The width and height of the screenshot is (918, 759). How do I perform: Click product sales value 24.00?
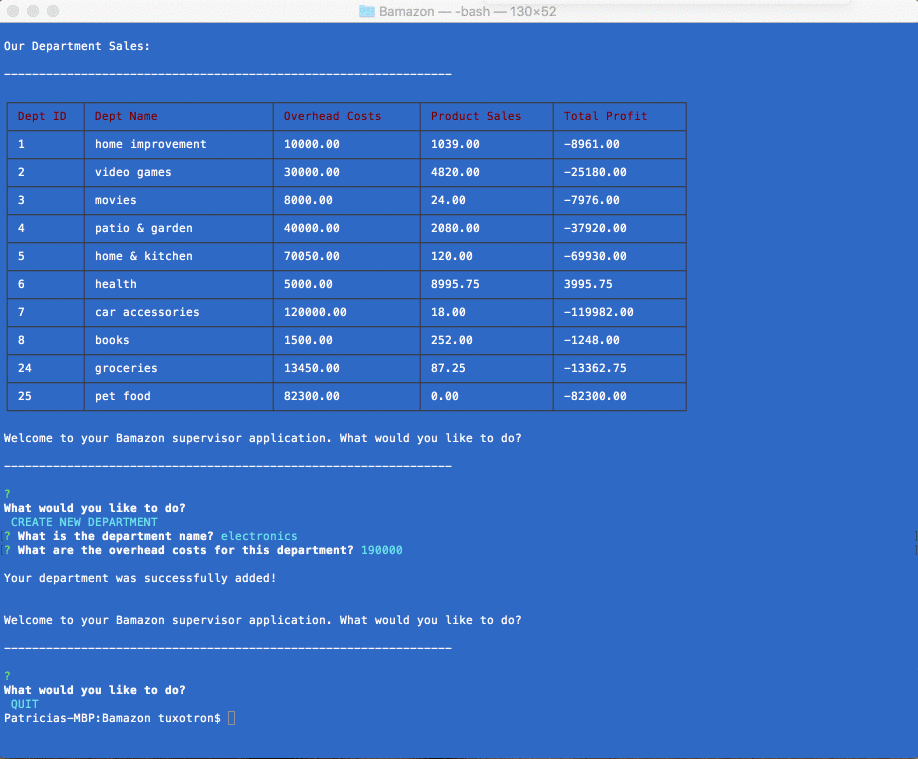click(448, 200)
